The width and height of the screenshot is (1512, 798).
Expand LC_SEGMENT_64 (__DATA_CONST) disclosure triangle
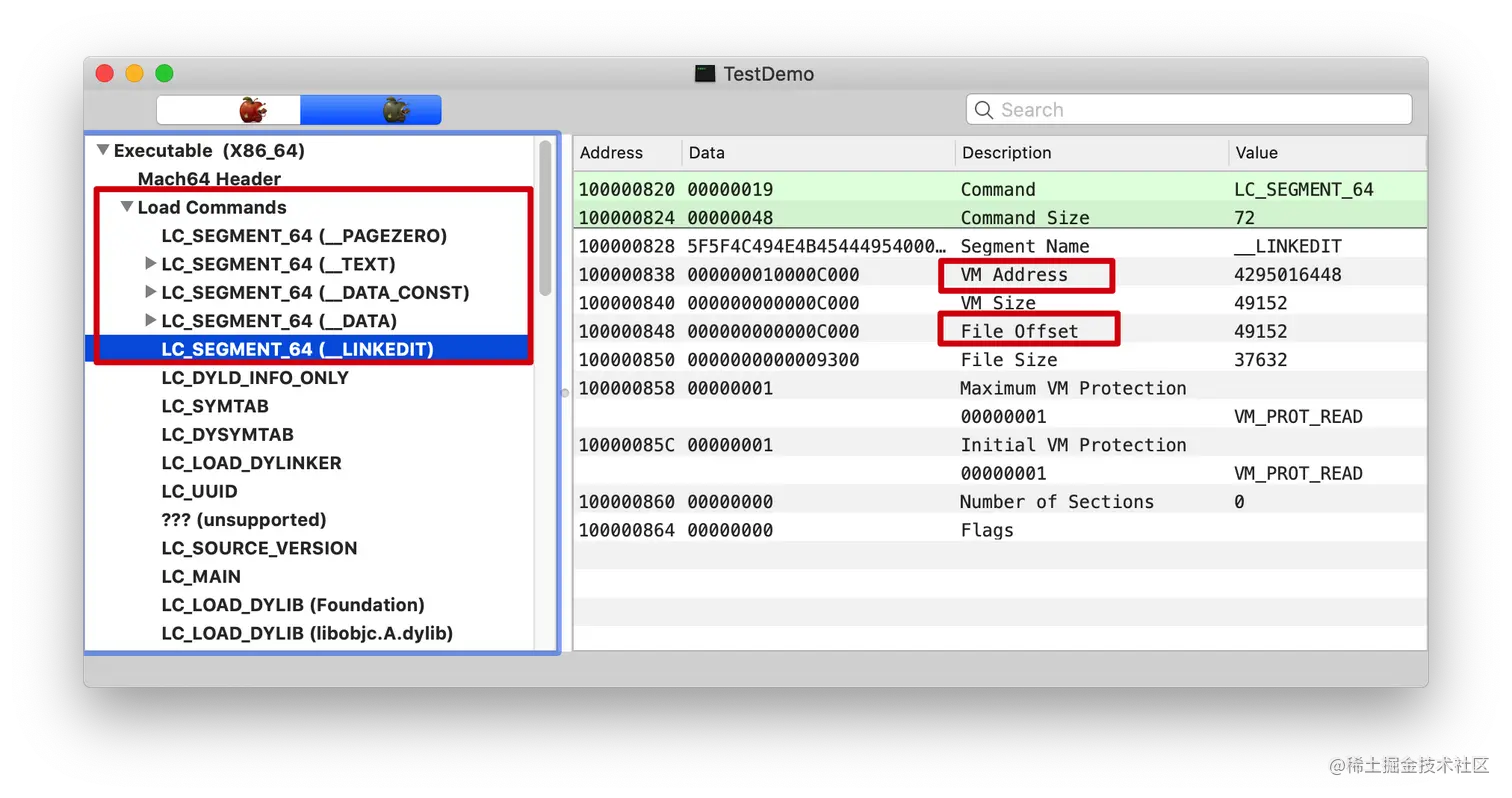click(150, 292)
